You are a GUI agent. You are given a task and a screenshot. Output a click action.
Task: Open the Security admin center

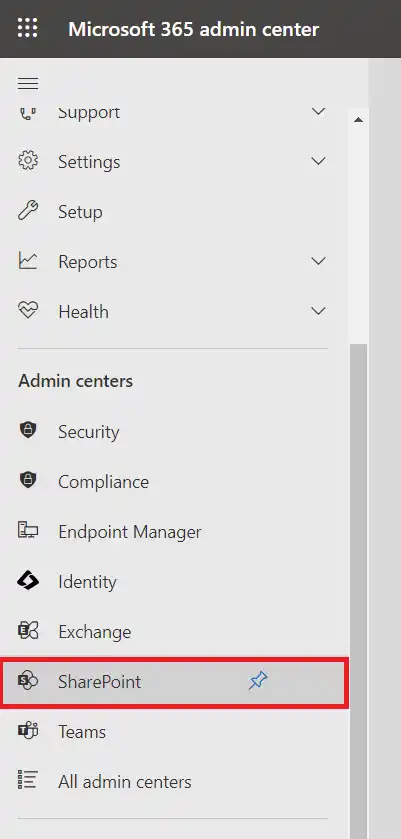175,431
